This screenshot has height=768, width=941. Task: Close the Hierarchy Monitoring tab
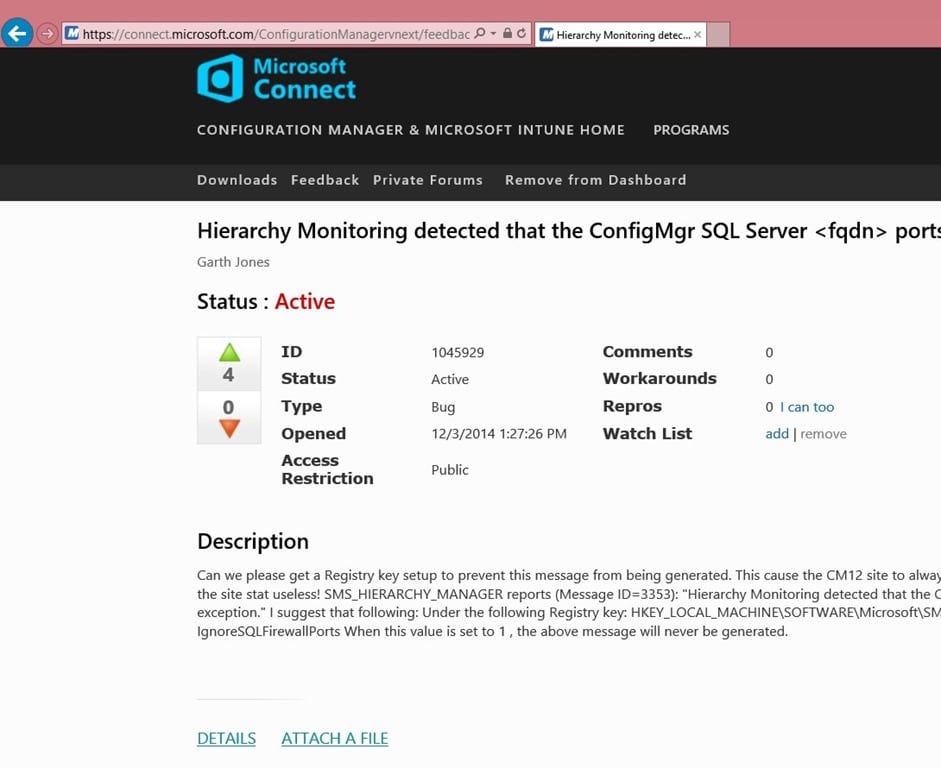pyautogui.click(x=697, y=35)
